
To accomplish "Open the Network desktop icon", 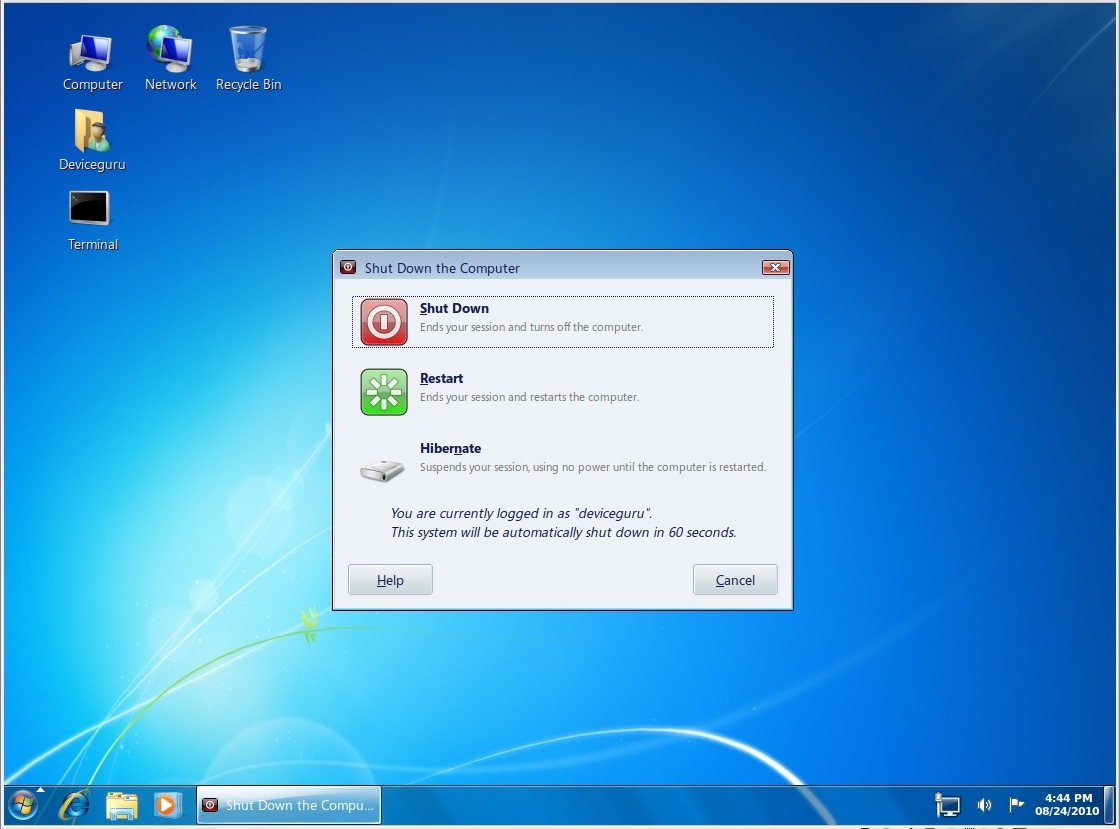I will [x=170, y=59].
